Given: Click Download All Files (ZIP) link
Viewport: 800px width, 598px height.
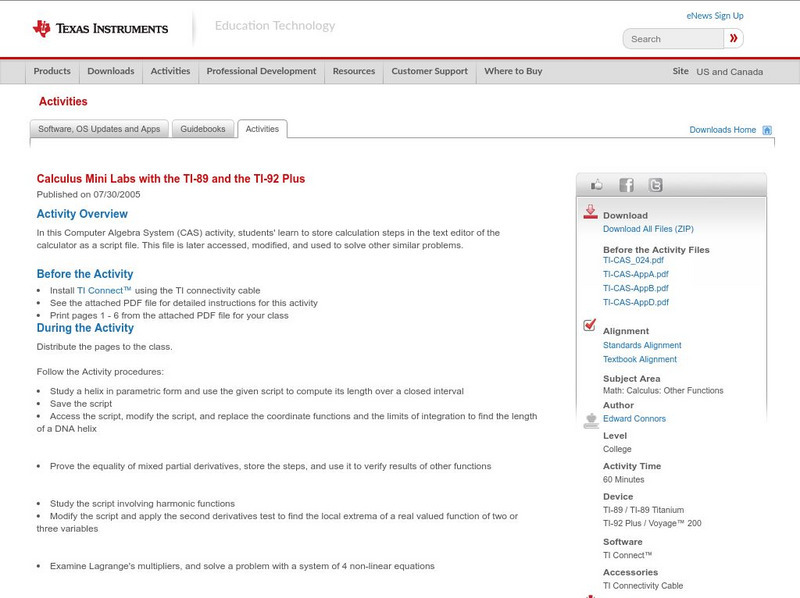Looking at the screenshot, I should [648, 229].
